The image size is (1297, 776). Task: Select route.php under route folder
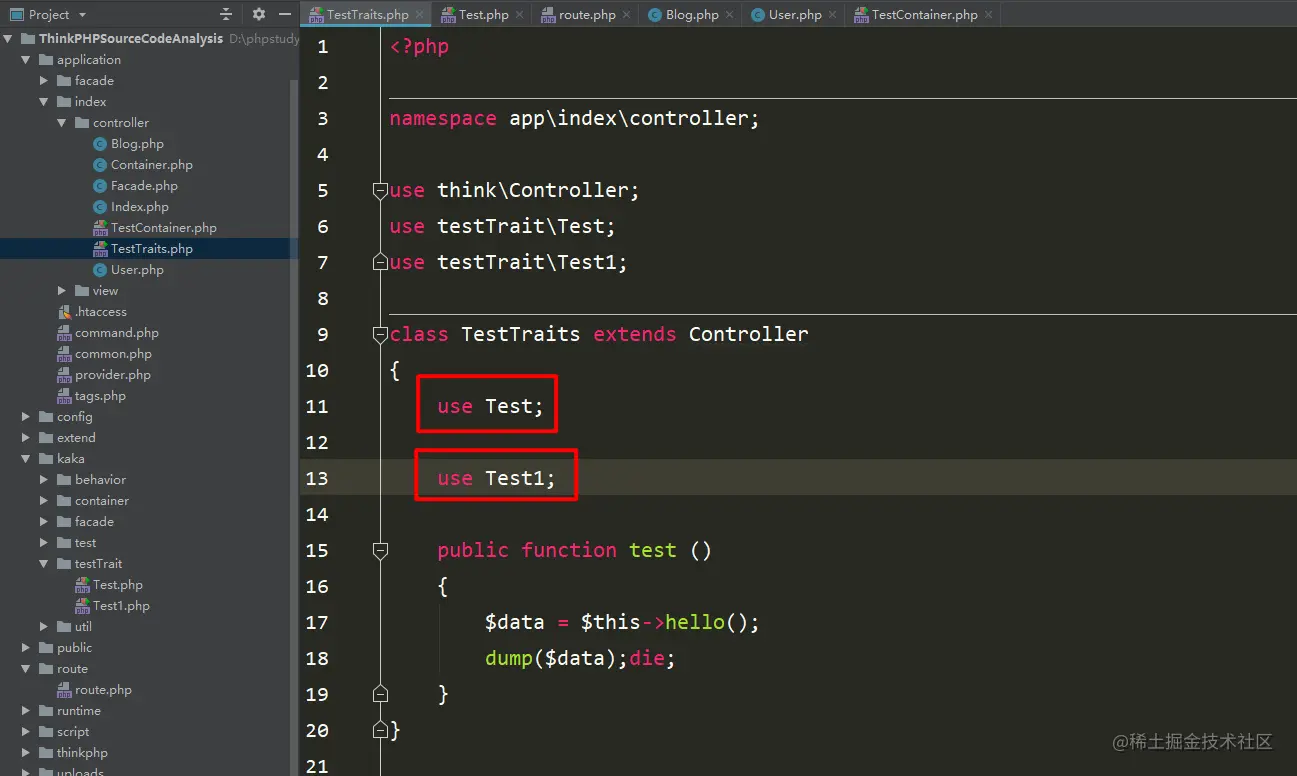[103, 690]
